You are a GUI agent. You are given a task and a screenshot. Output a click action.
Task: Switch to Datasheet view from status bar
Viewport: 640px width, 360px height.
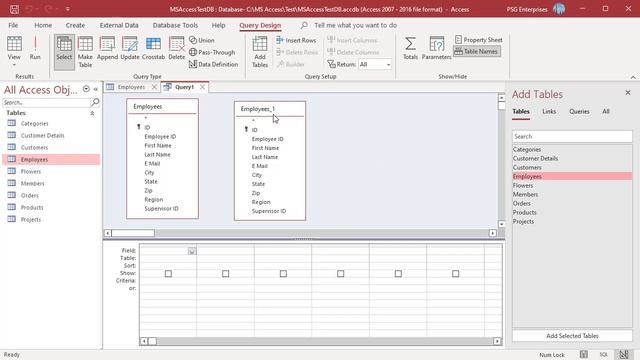pyautogui.click(x=584, y=355)
